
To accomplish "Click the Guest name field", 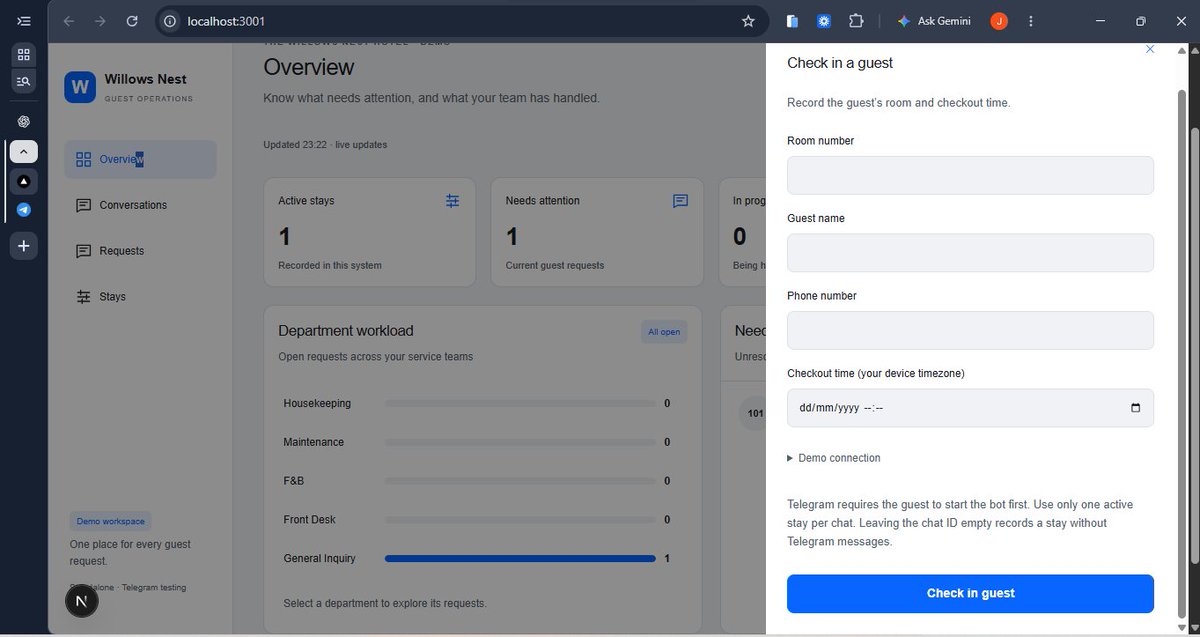I will (x=970, y=253).
